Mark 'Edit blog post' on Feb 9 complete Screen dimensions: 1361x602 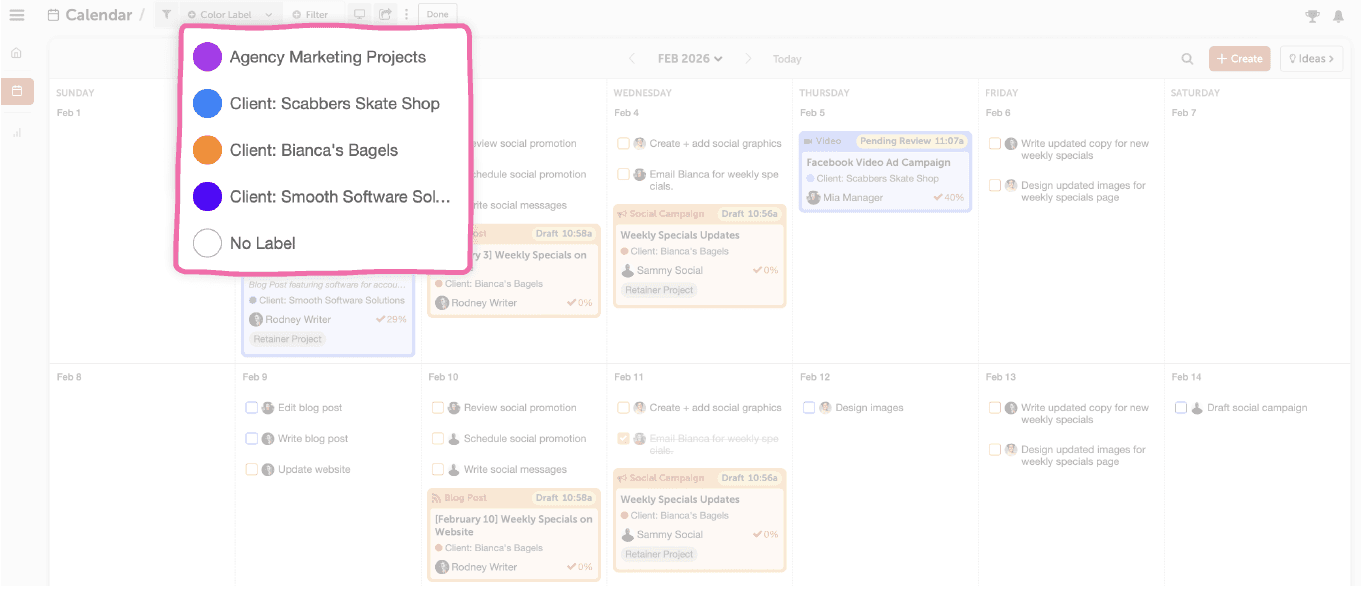click(252, 407)
